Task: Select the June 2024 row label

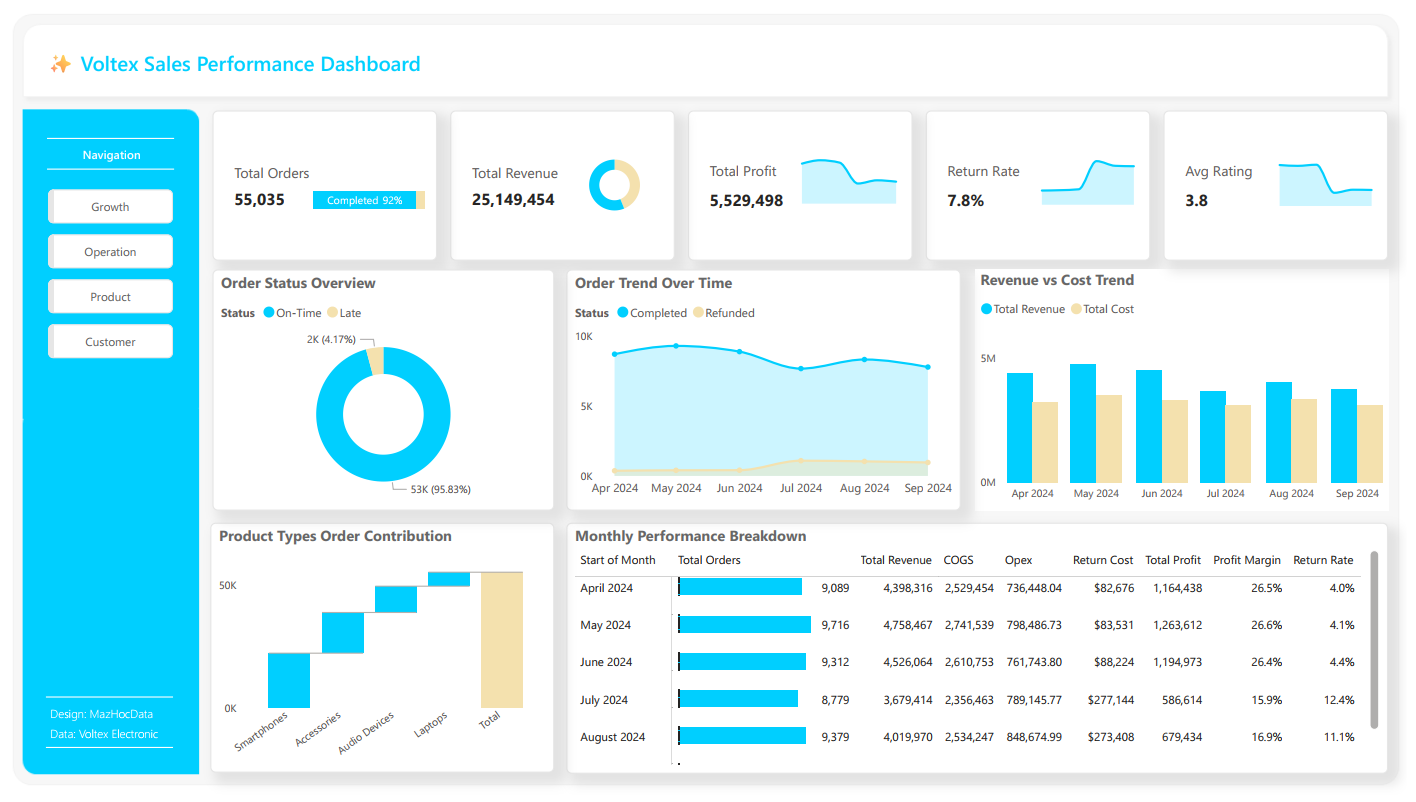Action: pos(606,662)
